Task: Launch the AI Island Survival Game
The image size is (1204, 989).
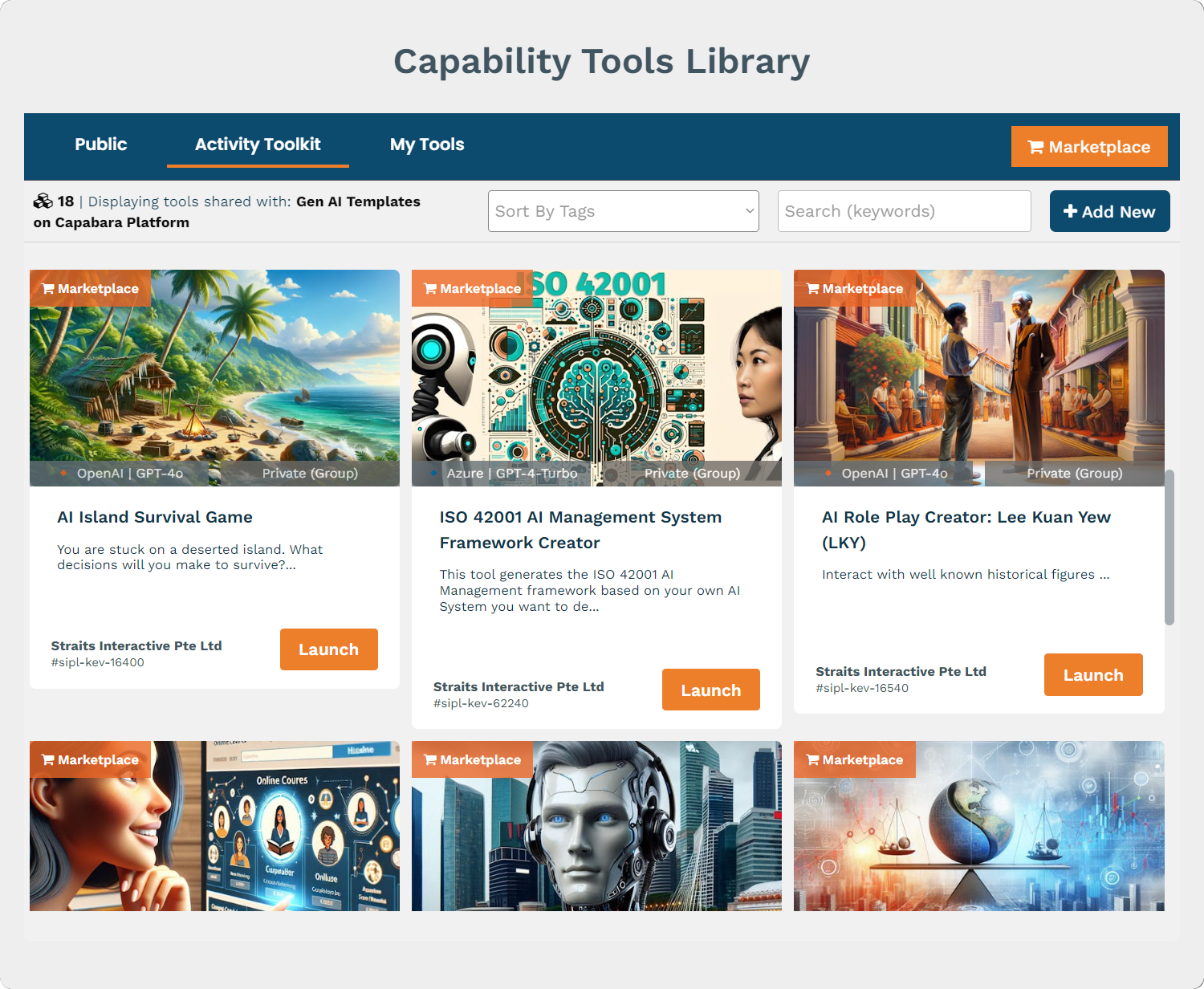Action: pyautogui.click(x=328, y=649)
